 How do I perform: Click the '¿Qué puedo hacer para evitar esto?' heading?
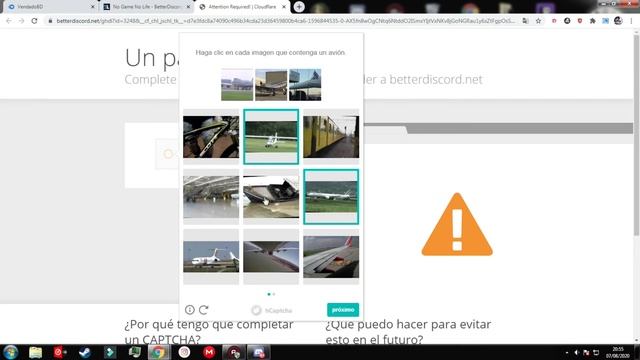pos(408,332)
